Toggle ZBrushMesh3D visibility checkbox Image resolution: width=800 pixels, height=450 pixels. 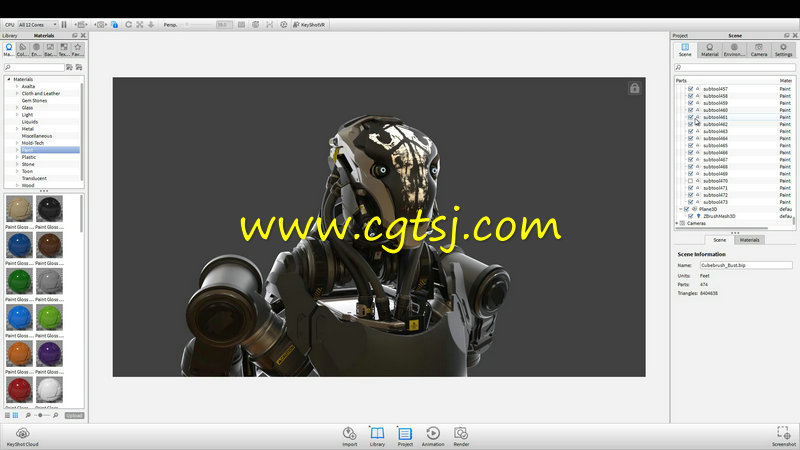click(691, 216)
